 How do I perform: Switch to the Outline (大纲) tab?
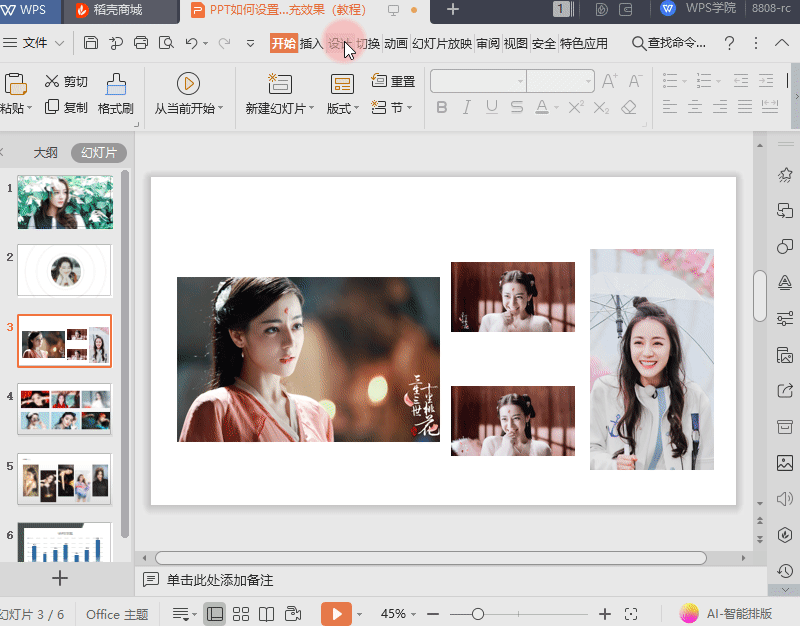45,153
